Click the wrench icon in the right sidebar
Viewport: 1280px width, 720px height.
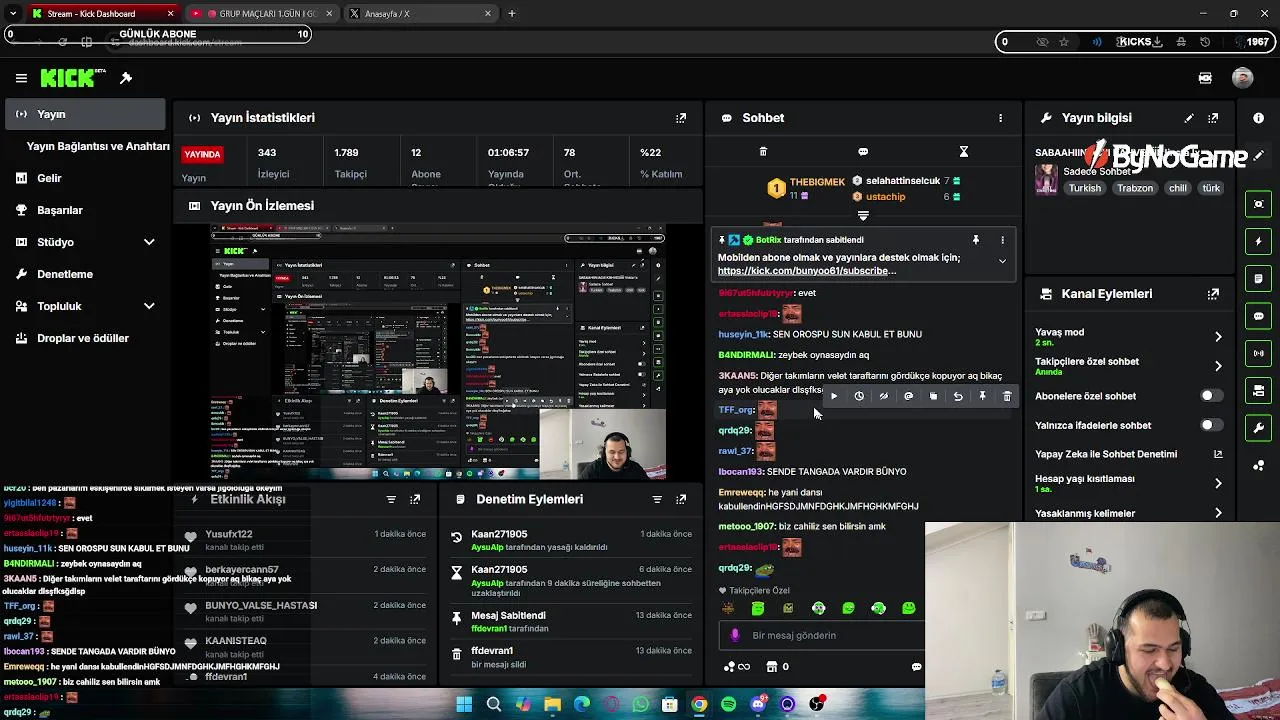(1258, 428)
